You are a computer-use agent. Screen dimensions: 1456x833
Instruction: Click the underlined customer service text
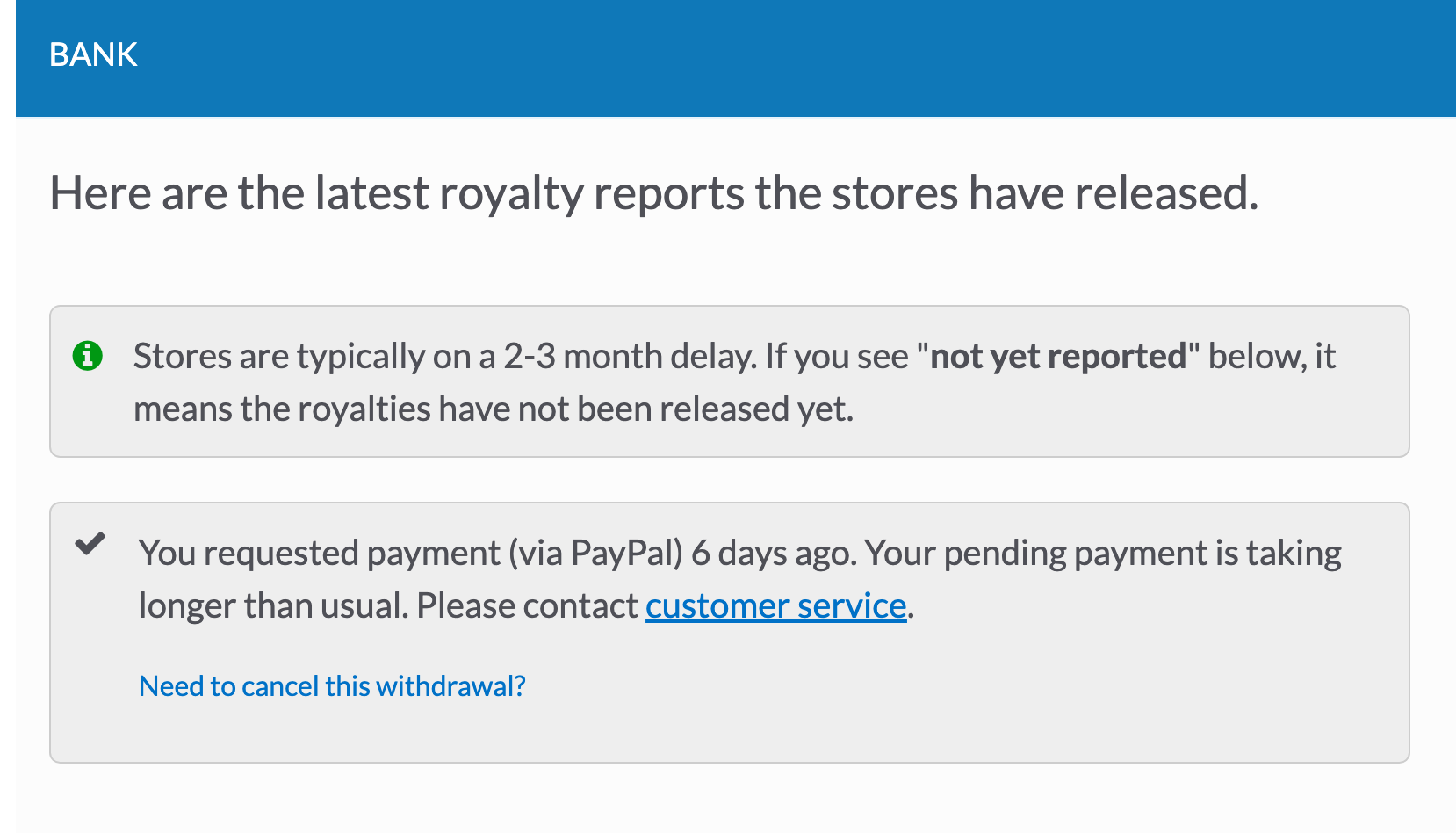(775, 605)
